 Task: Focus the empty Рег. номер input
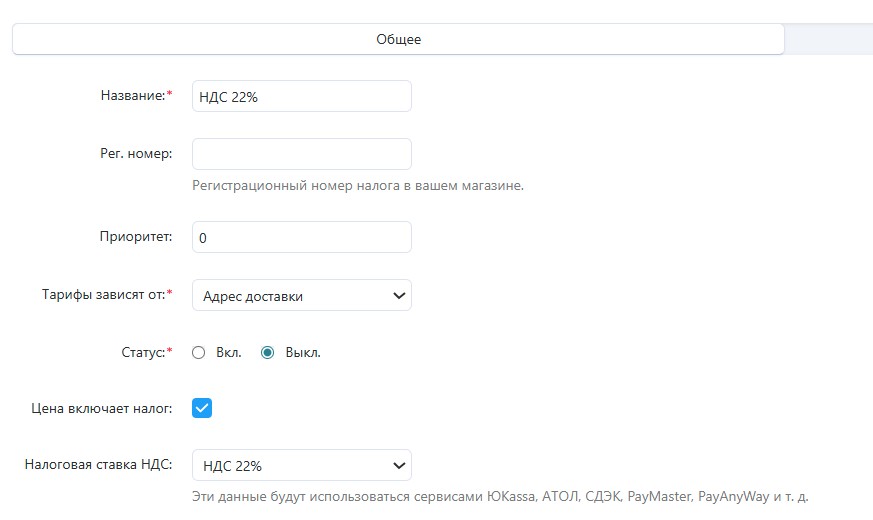(301, 154)
